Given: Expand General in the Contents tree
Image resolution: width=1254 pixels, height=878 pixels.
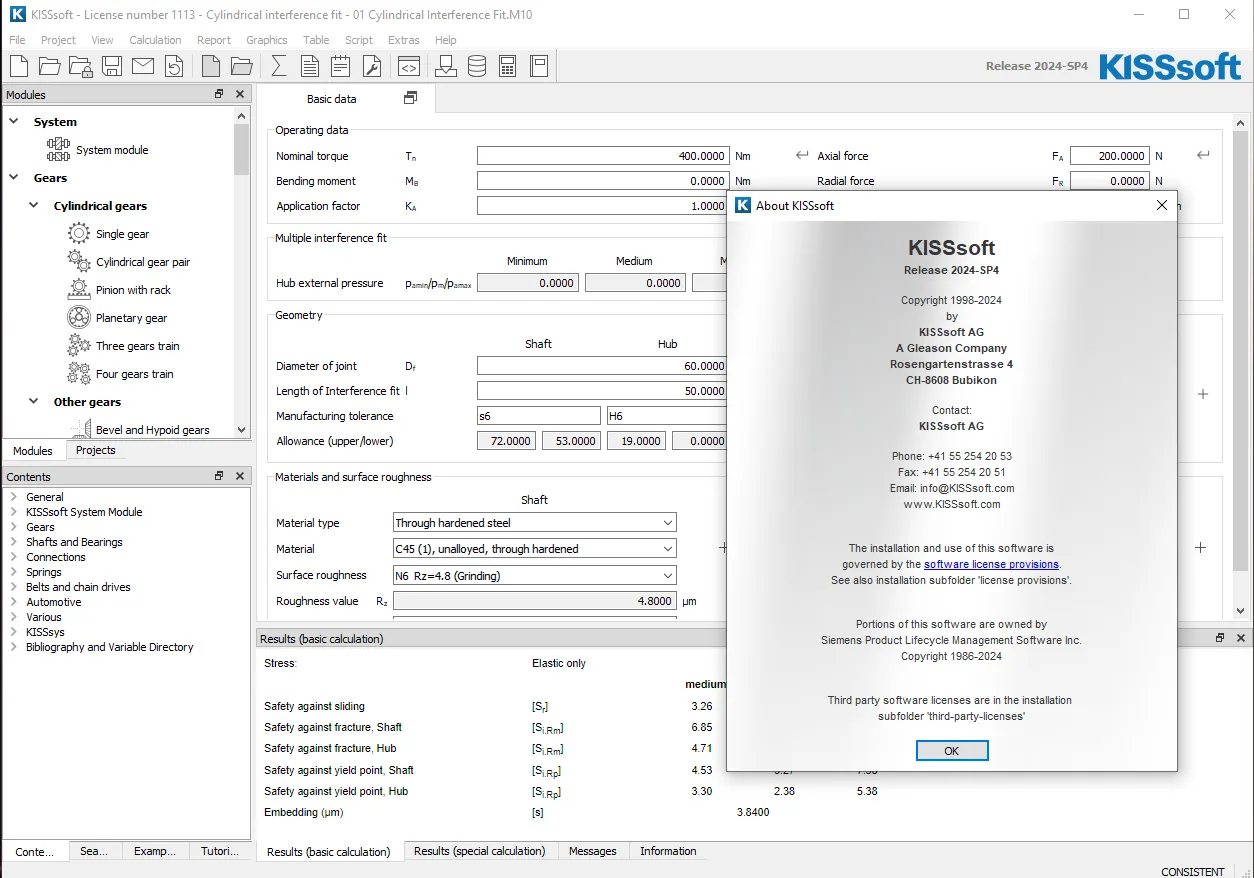Looking at the screenshot, I should coord(13,497).
